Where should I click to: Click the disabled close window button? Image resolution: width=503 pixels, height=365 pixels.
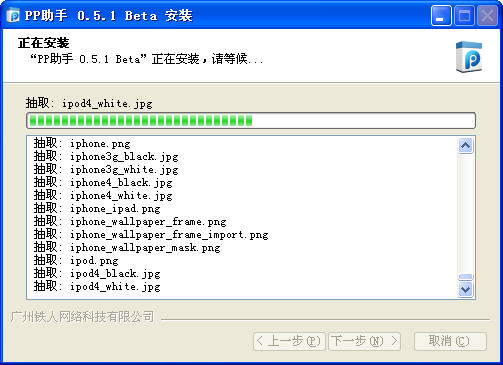coord(487,16)
